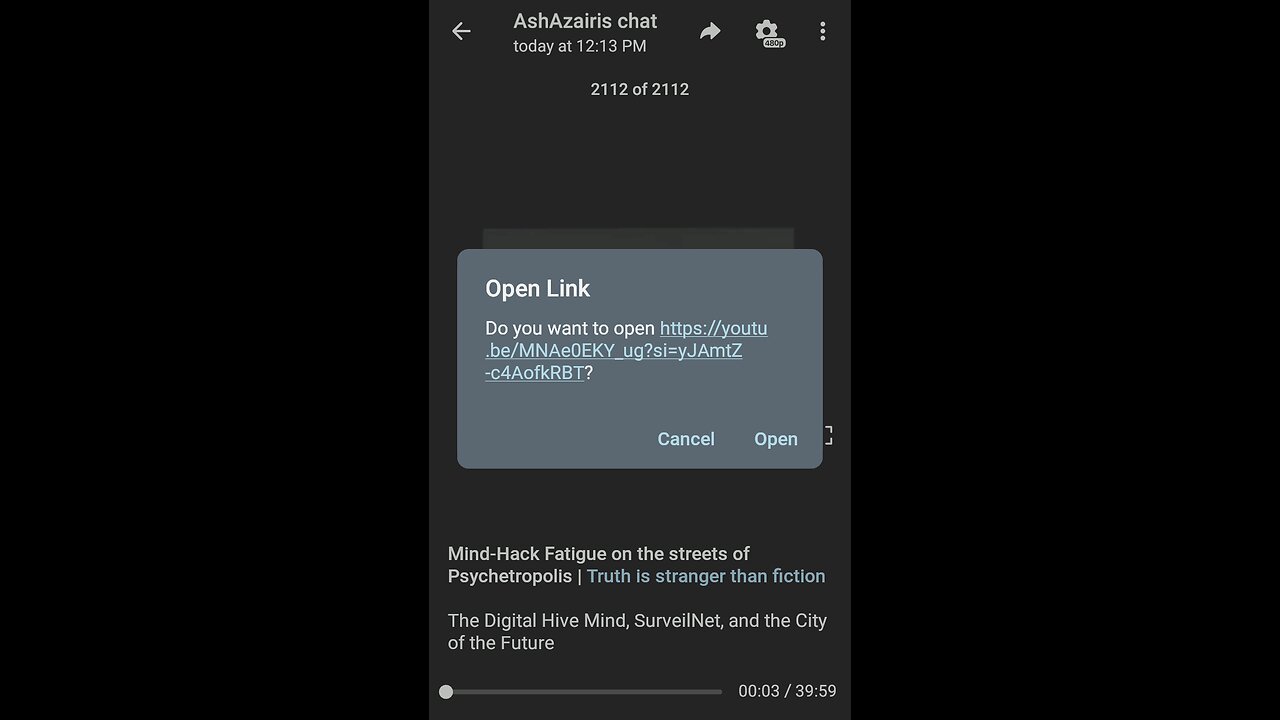Viewport: 1280px width, 720px height.
Task: Tap the youtu.be URL in the dialog
Action: click(x=626, y=351)
